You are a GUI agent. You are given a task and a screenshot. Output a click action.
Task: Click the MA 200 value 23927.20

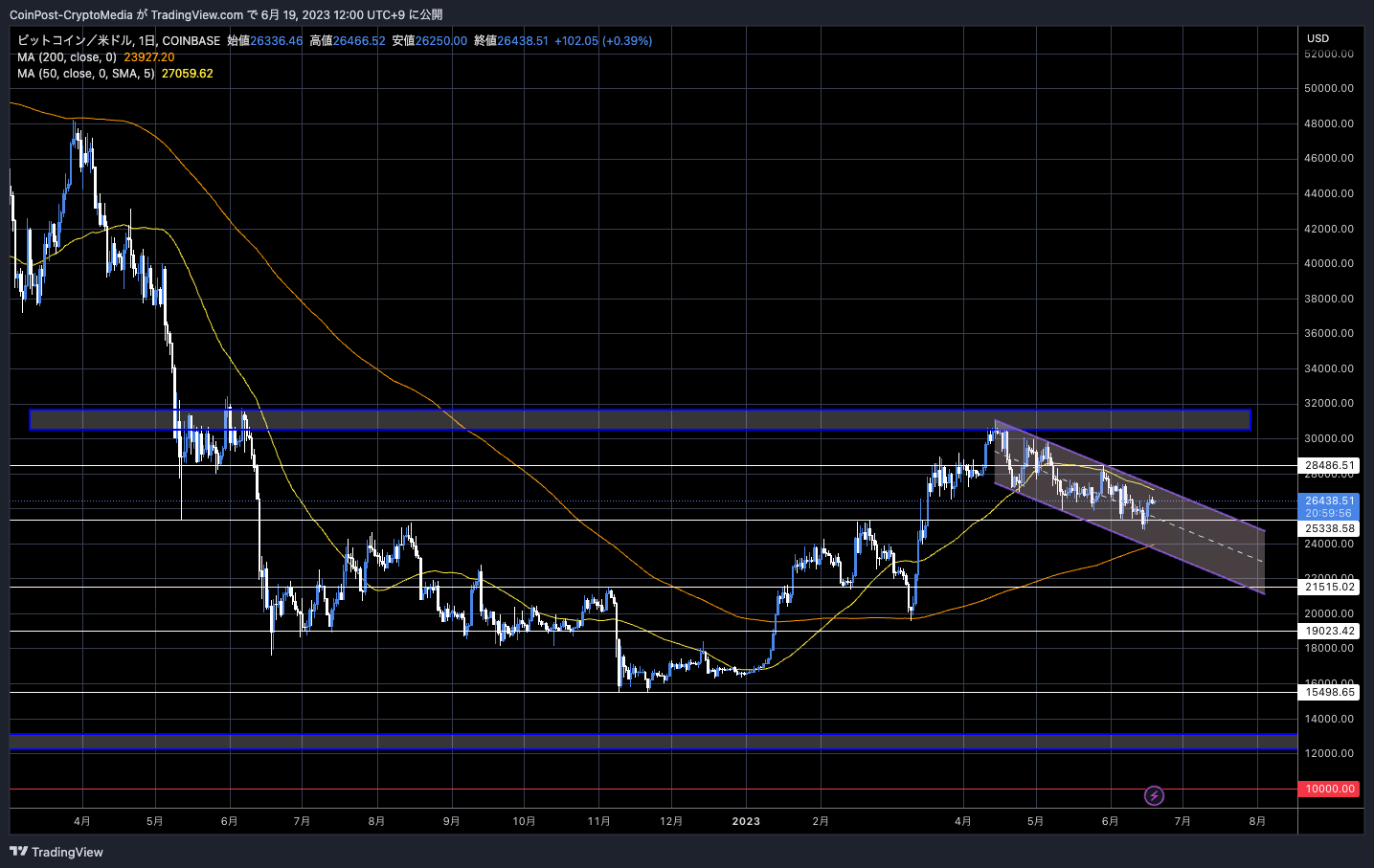[x=149, y=57]
